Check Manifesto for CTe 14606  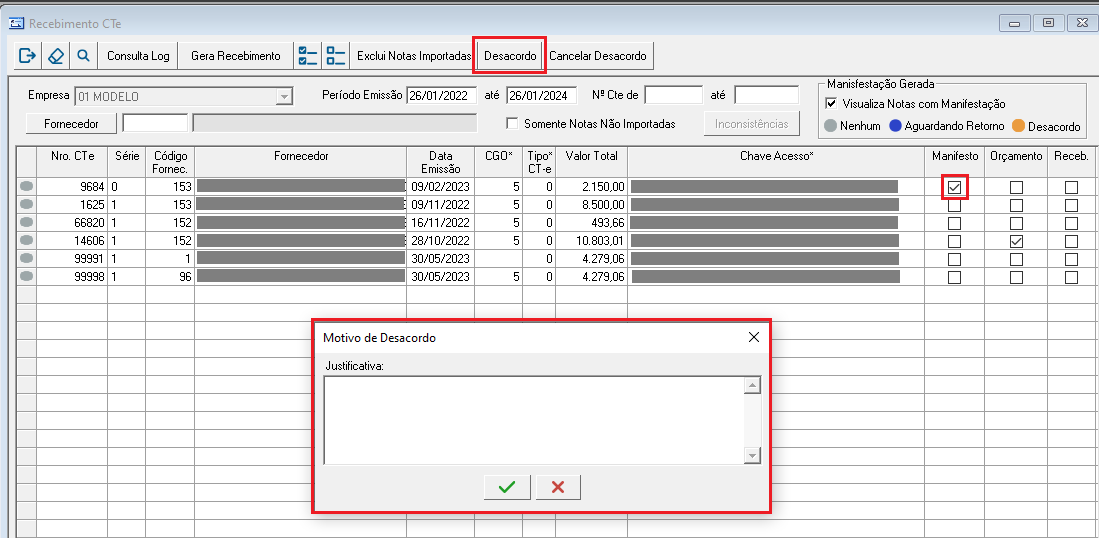(x=955, y=241)
